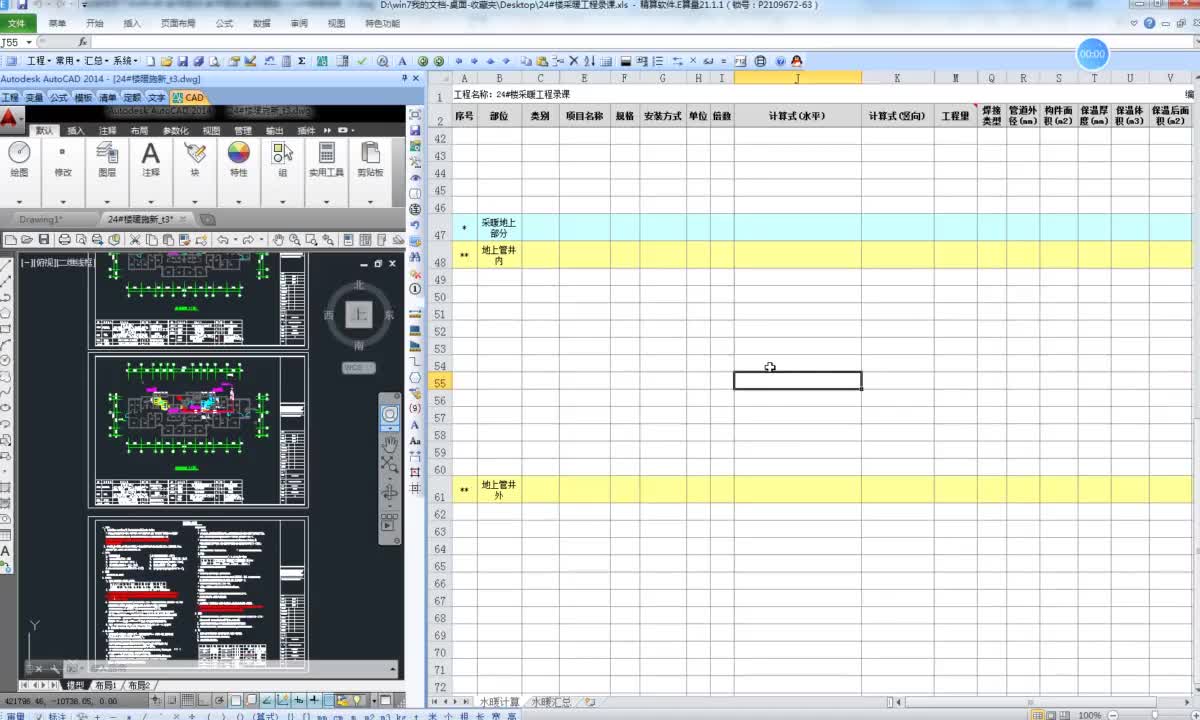
Task: Click the navigation bar pan hand icon
Action: coord(390,443)
